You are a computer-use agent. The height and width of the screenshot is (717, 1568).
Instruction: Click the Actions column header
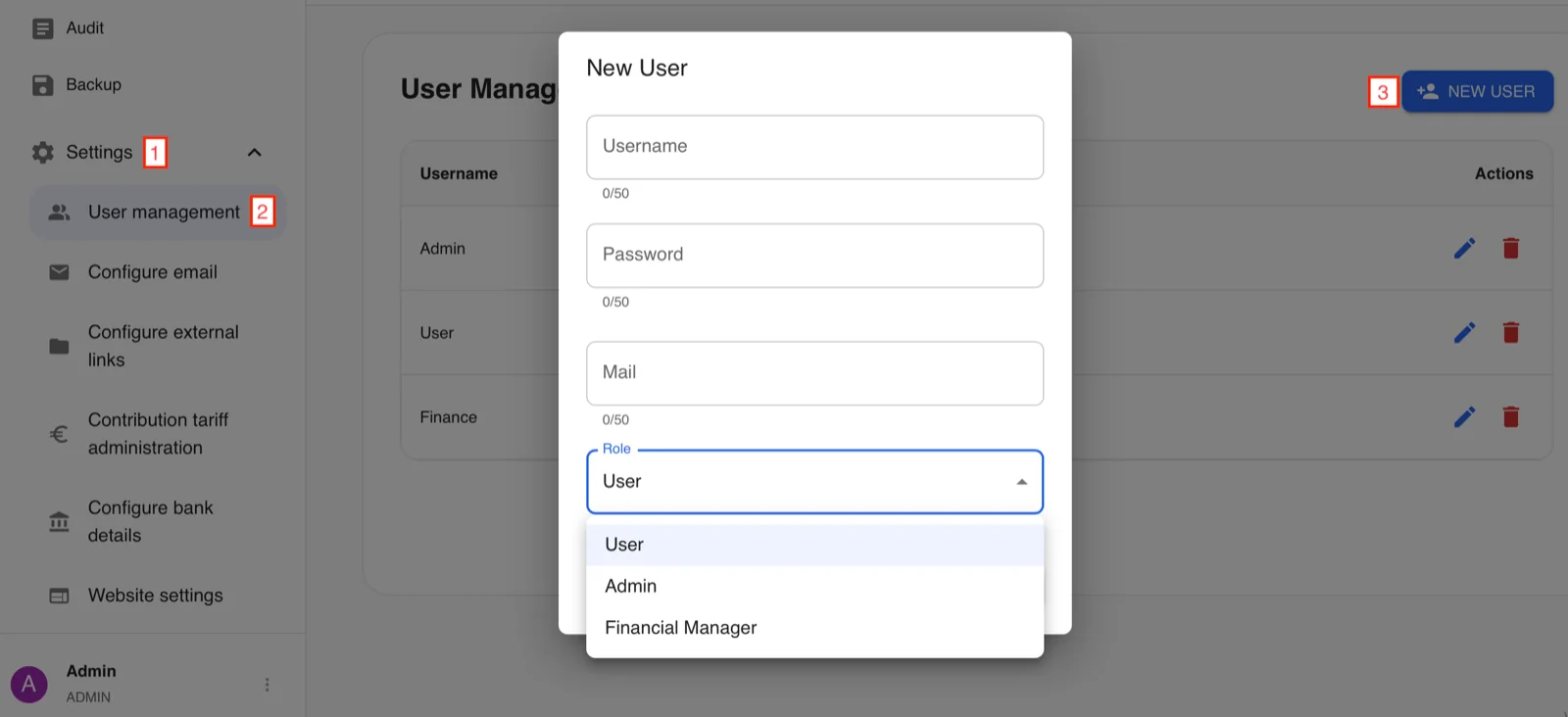coord(1504,173)
